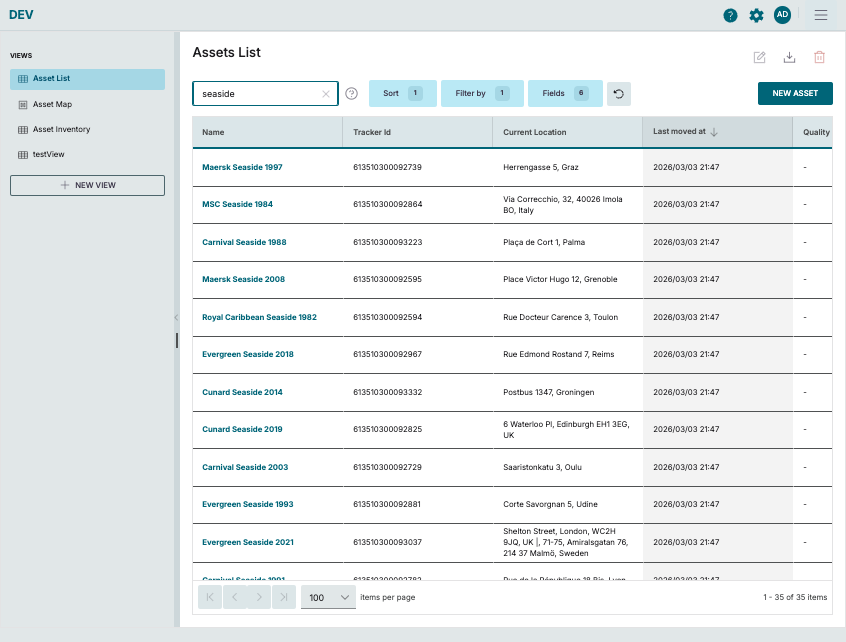Click the DEV logo in the header

click(21, 15)
